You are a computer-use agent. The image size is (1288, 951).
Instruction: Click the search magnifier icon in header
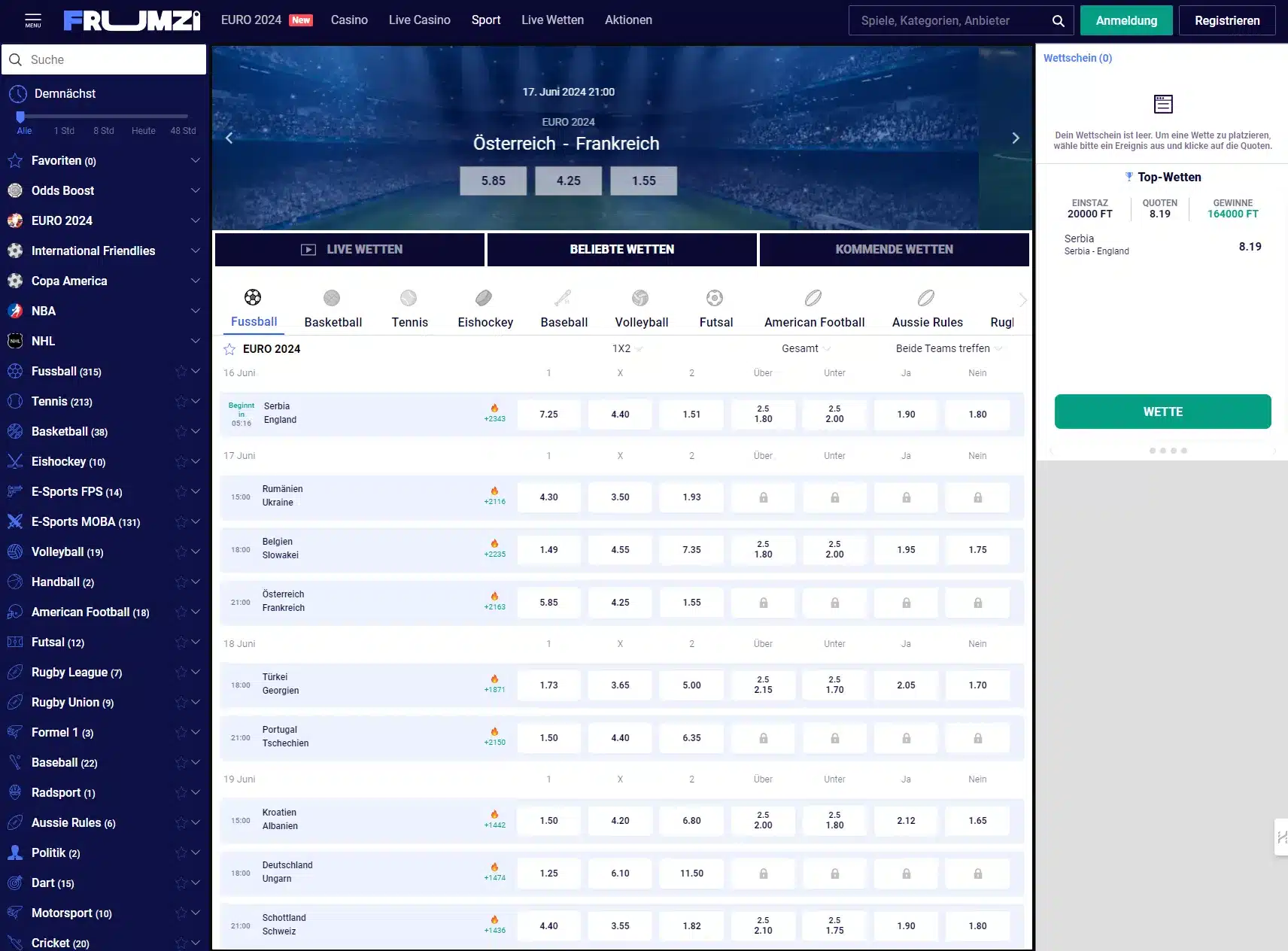click(x=1058, y=20)
